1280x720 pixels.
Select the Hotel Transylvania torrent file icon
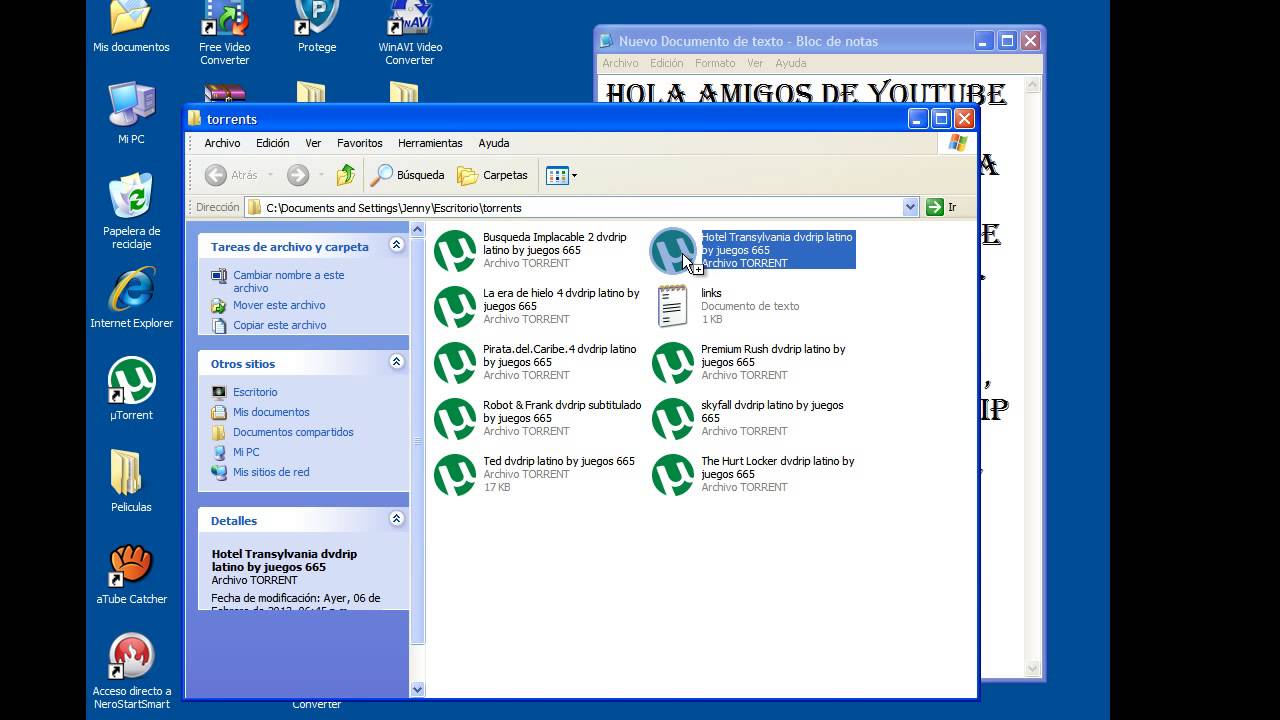(x=673, y=251)
